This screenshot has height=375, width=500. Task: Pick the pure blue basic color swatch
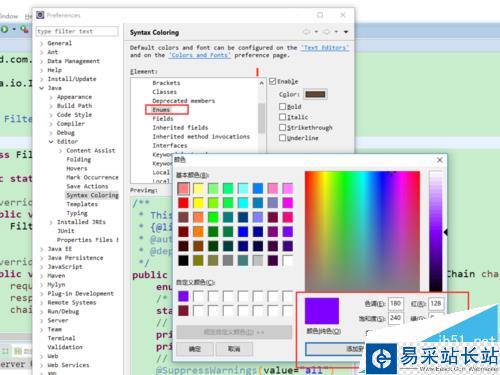(243, 231)
